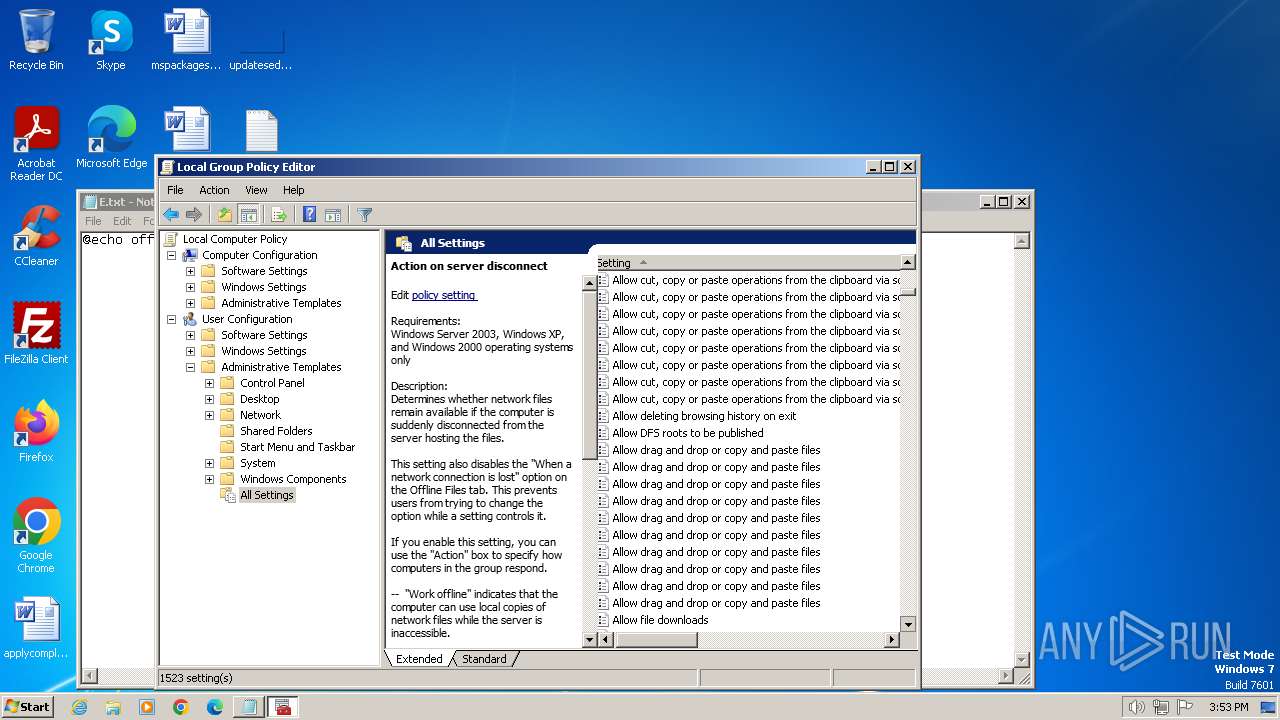Click the Edge taskbar icon

(215, 707)
